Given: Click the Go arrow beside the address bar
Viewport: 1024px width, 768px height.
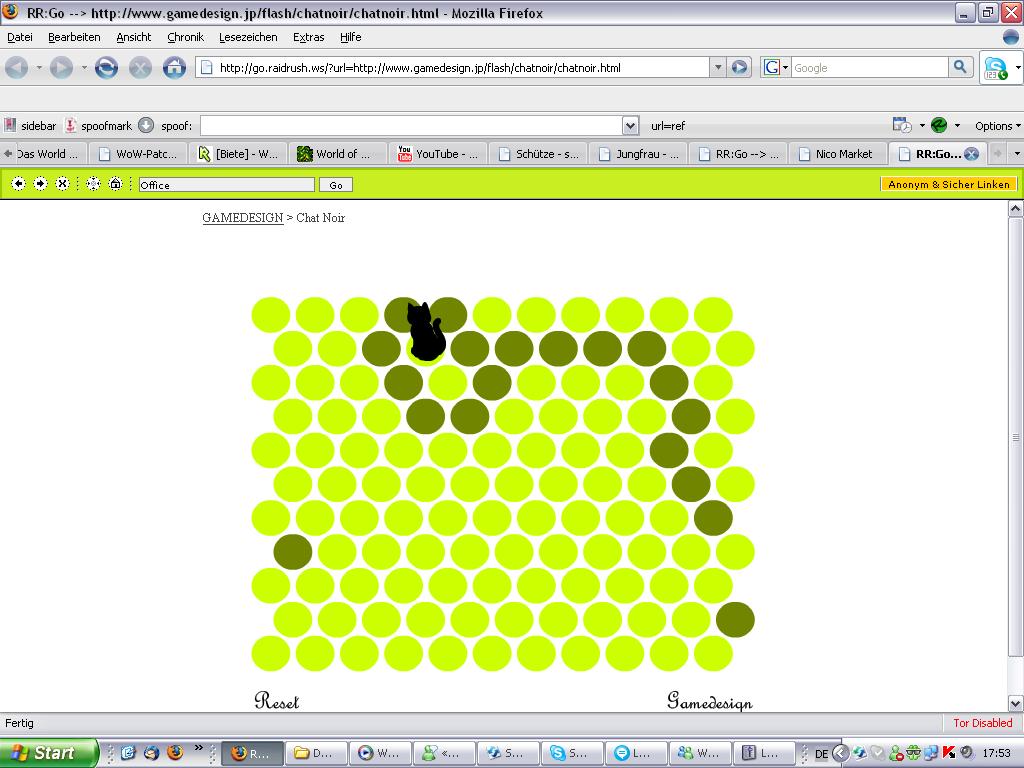Looking at the screenshot, I should (739, 67).
